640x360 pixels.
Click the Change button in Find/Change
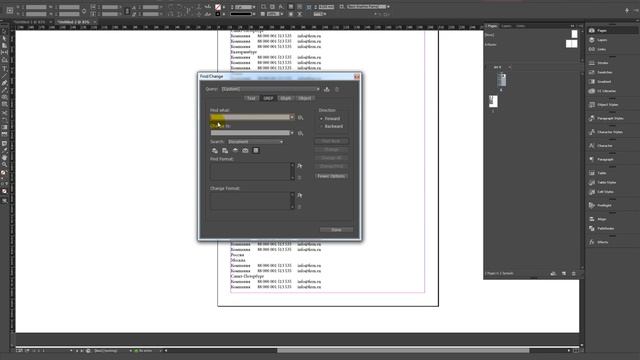(x=331, y=150)
